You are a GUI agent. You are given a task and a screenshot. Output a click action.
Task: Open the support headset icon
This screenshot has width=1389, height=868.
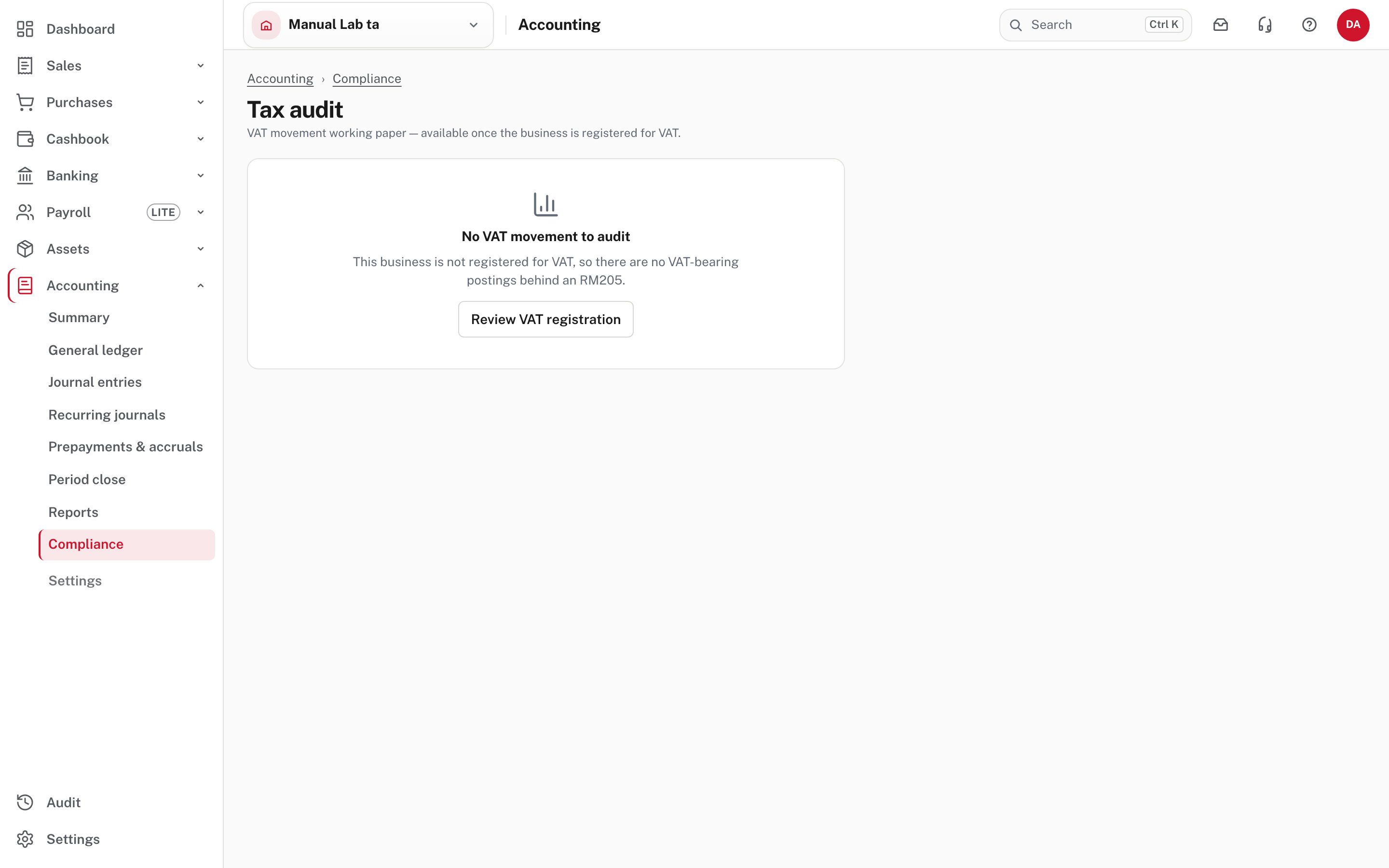pyautogui.click(x=1265, y=25)
